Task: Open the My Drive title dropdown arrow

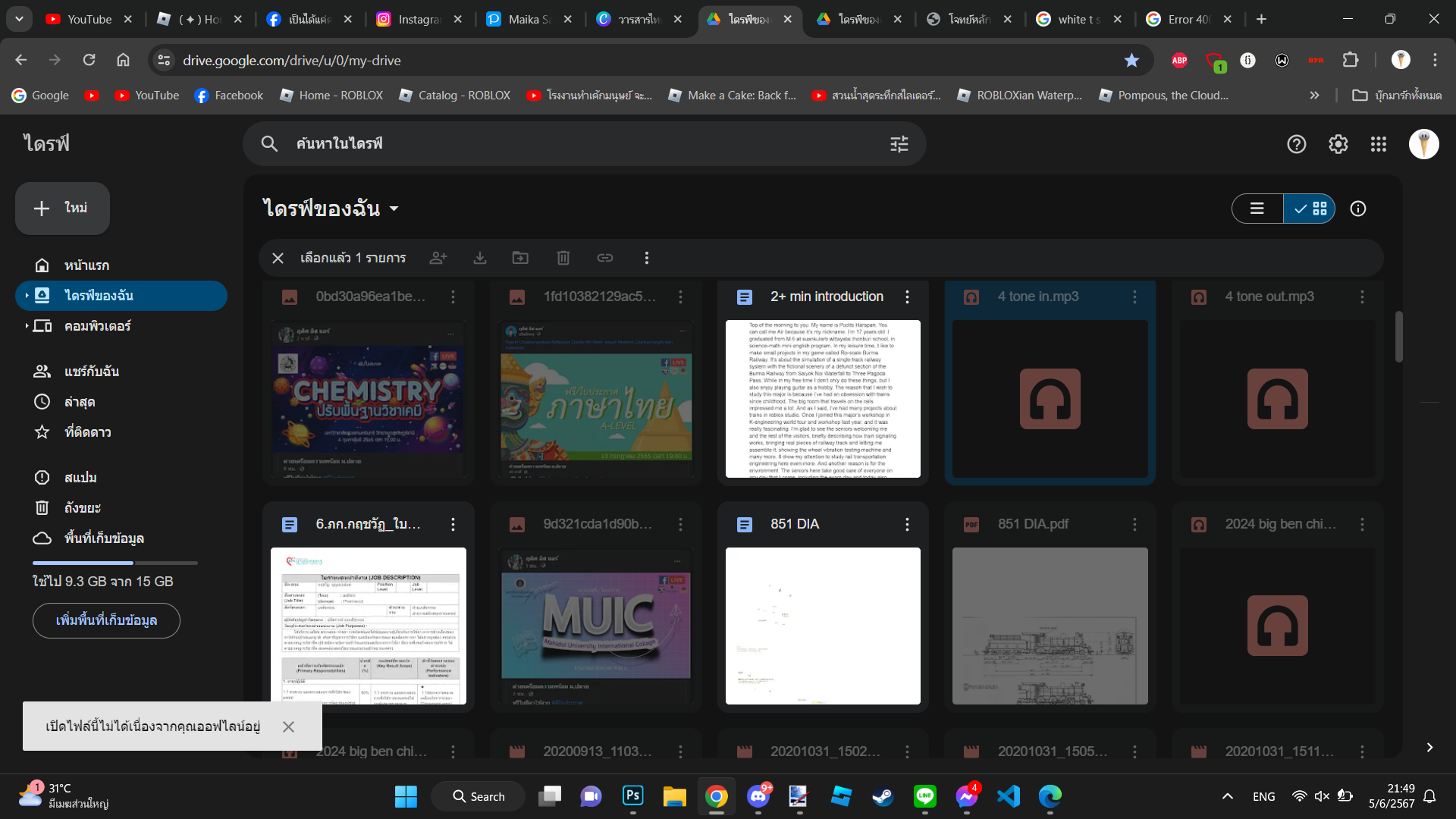Action: pos(394,209)
